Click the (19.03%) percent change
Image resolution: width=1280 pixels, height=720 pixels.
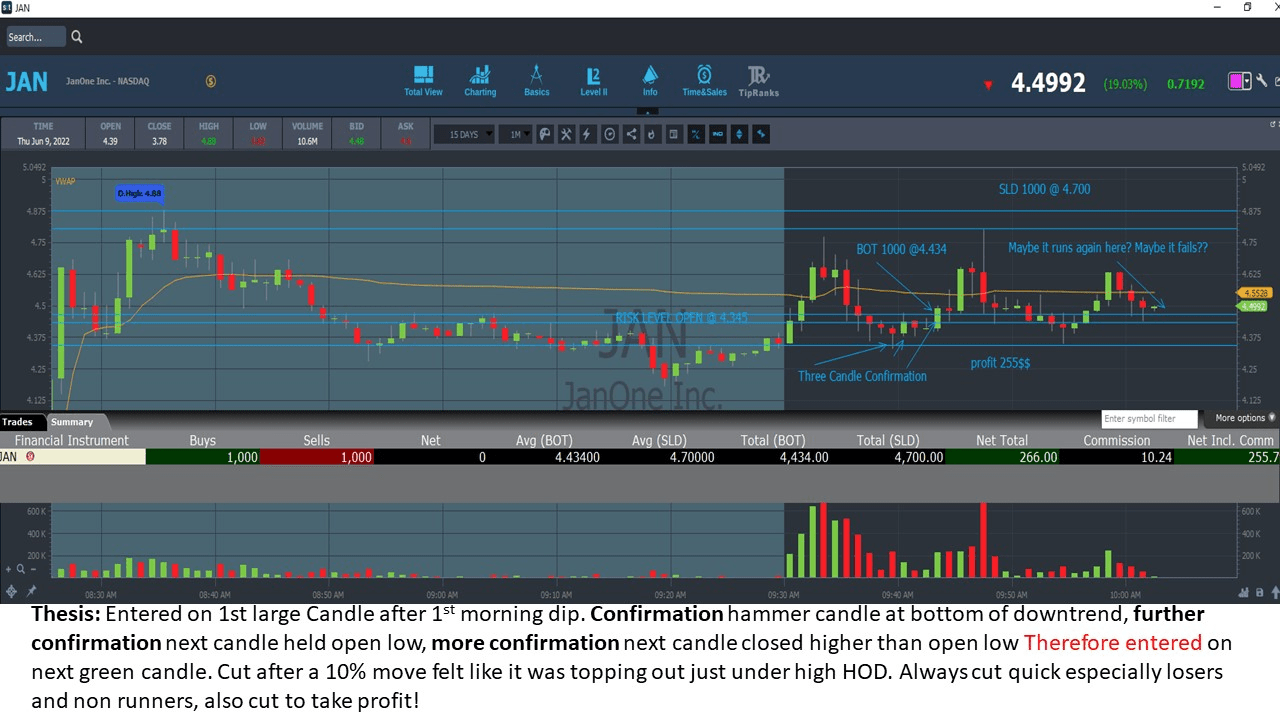coord(1125,84)
